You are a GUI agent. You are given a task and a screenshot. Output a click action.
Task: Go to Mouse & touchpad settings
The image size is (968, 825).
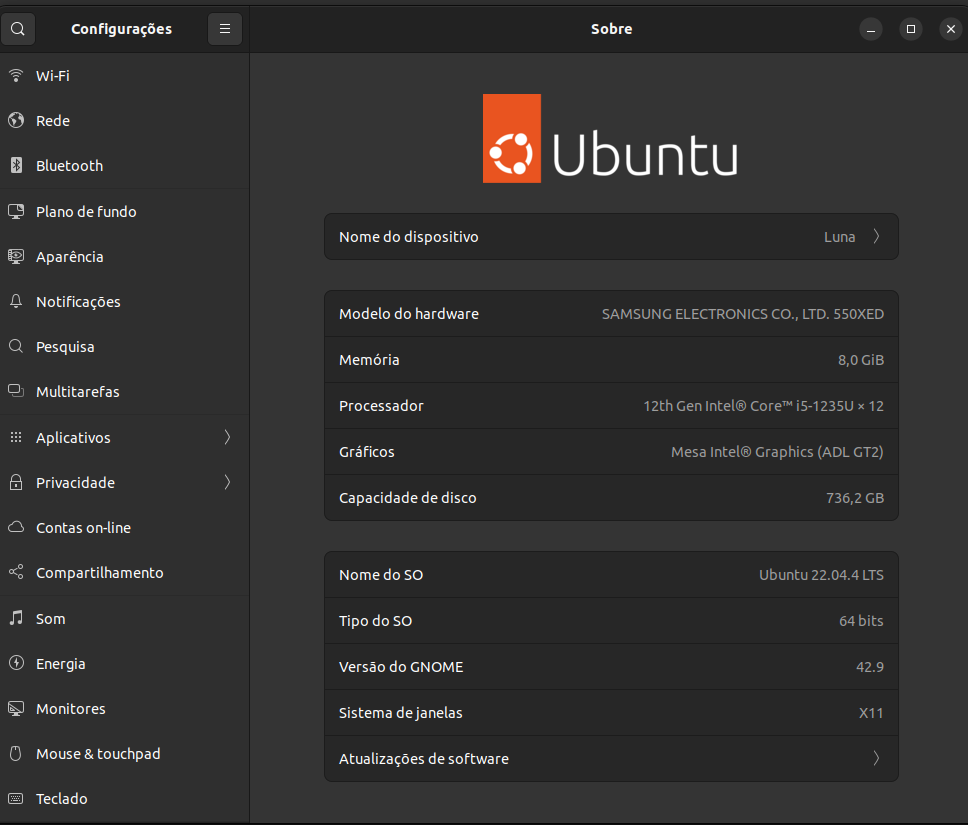125,753
